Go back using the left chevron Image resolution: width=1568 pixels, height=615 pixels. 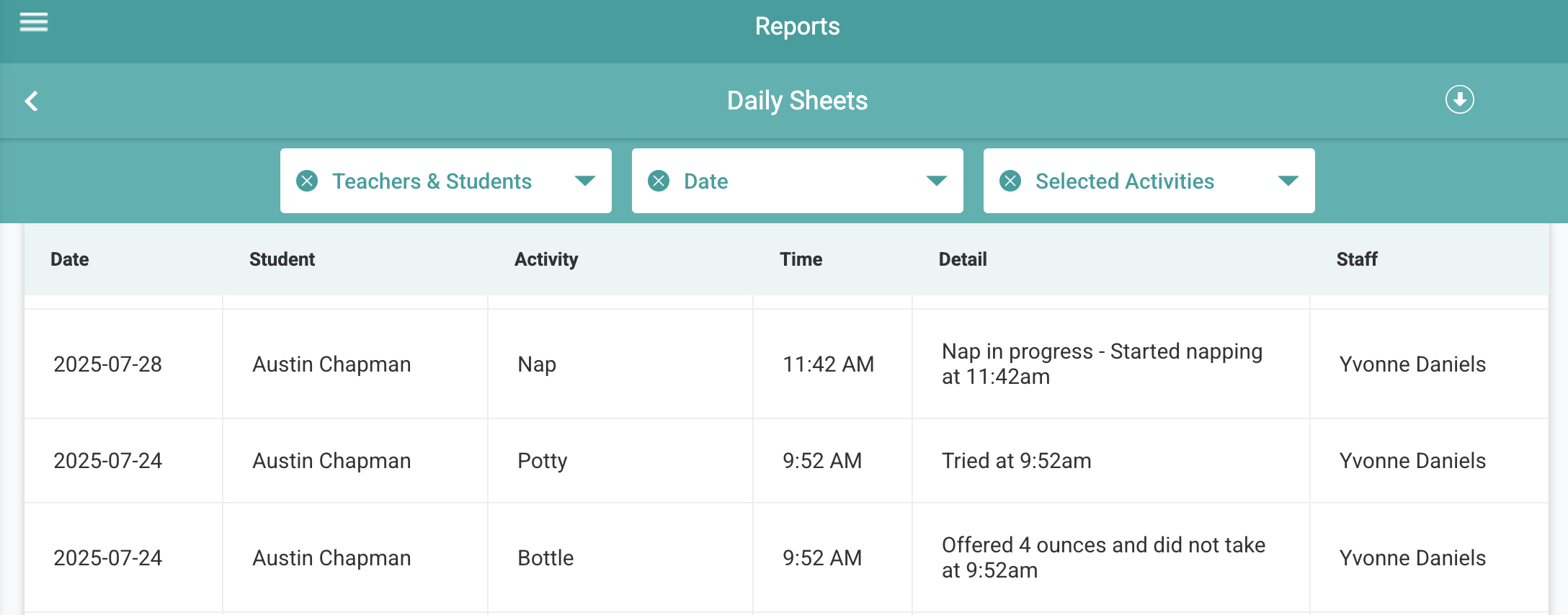(x=32, y=101)
